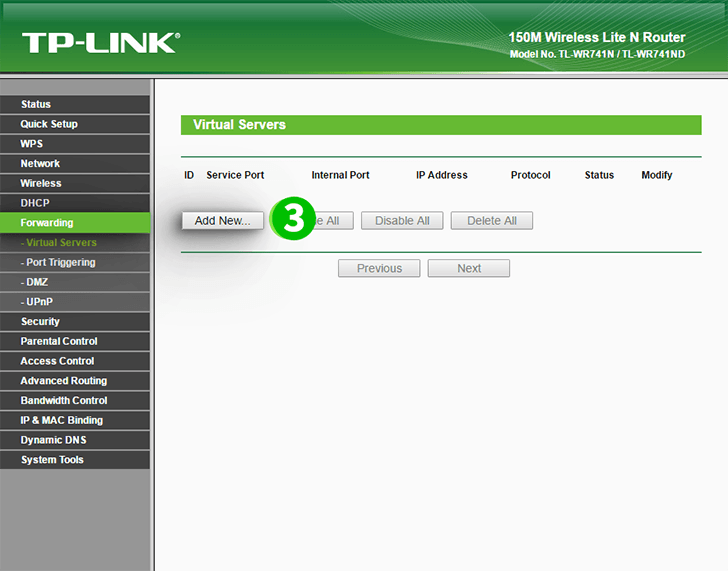Select Advanced Routing menu
This screenshot has width=728, height=571.
click(x=75, y=381)
